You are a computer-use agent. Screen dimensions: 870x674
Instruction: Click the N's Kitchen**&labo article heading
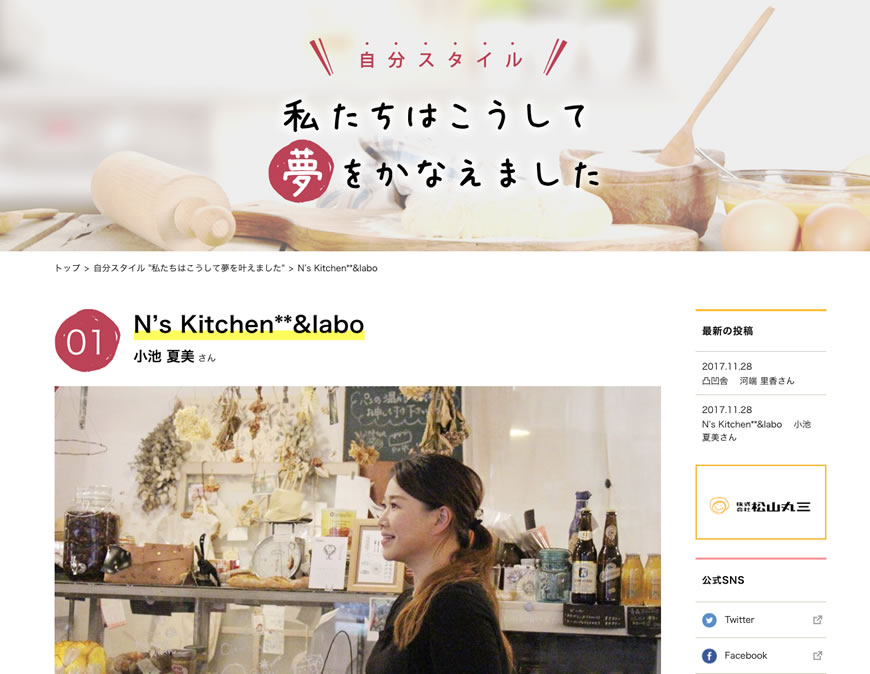249,325
